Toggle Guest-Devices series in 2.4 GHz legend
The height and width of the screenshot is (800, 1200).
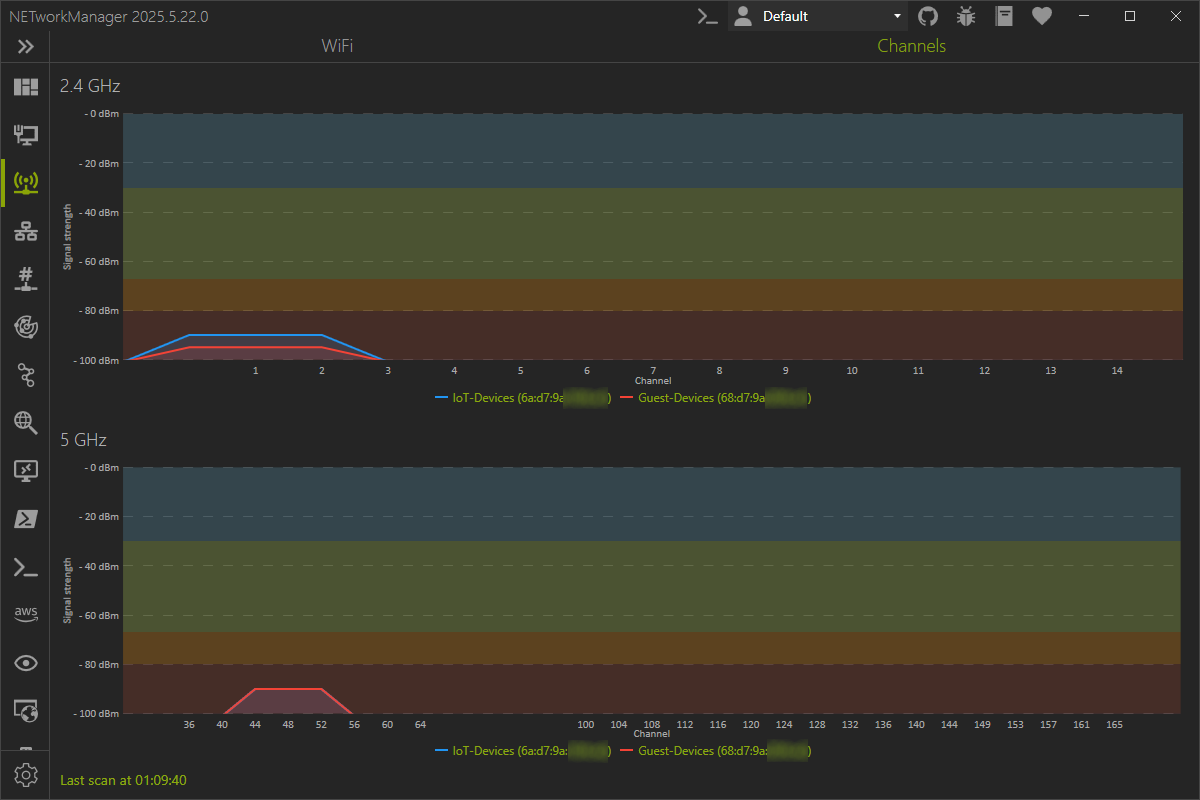tap(715, 398)
